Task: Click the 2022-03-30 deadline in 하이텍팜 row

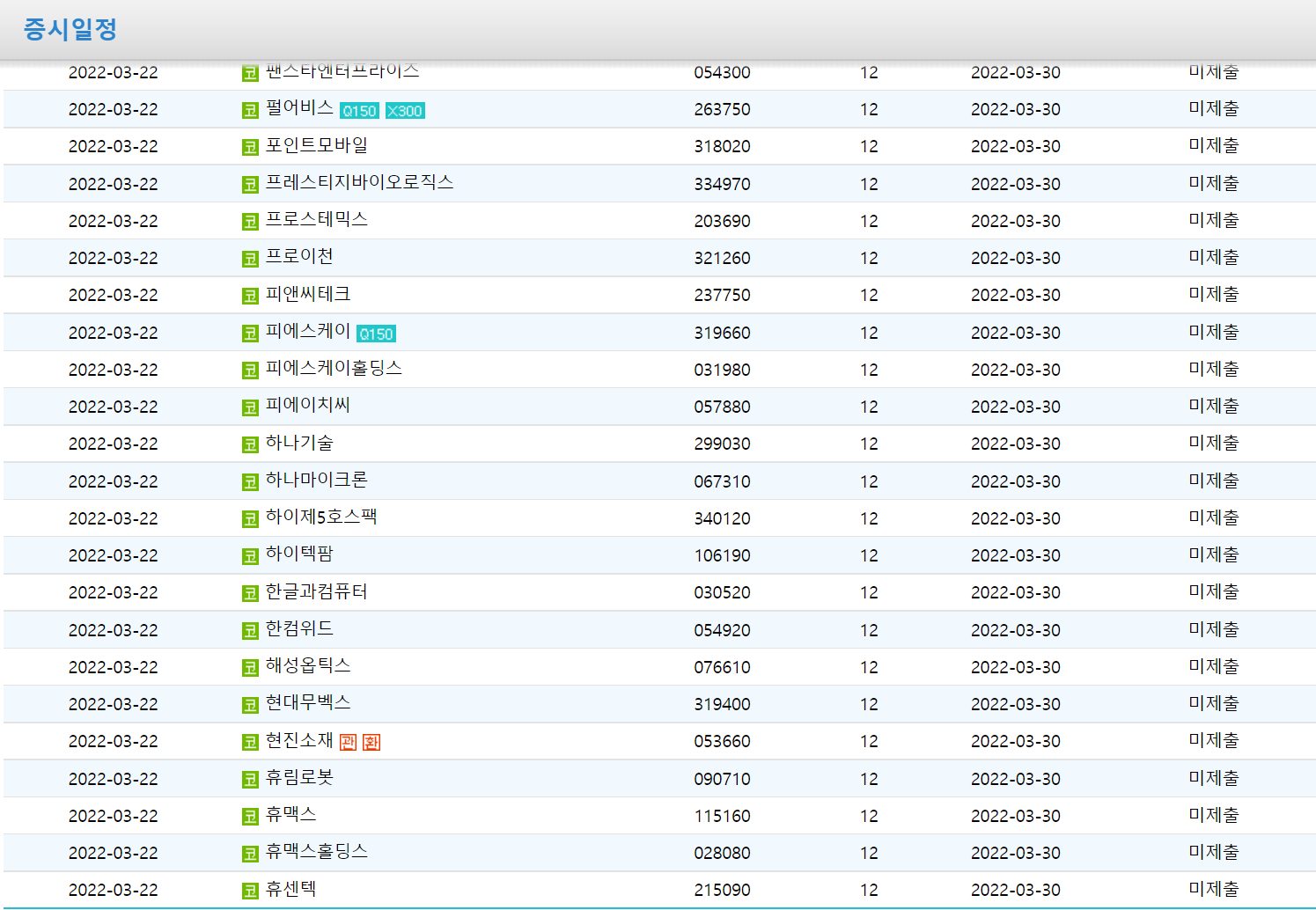Action: click(1016, 556)
